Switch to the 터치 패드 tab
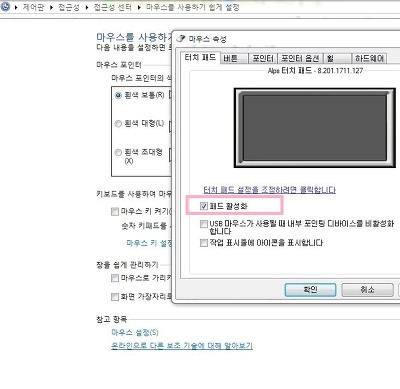Viewport: 400px width, 389px height. [200, 57]
